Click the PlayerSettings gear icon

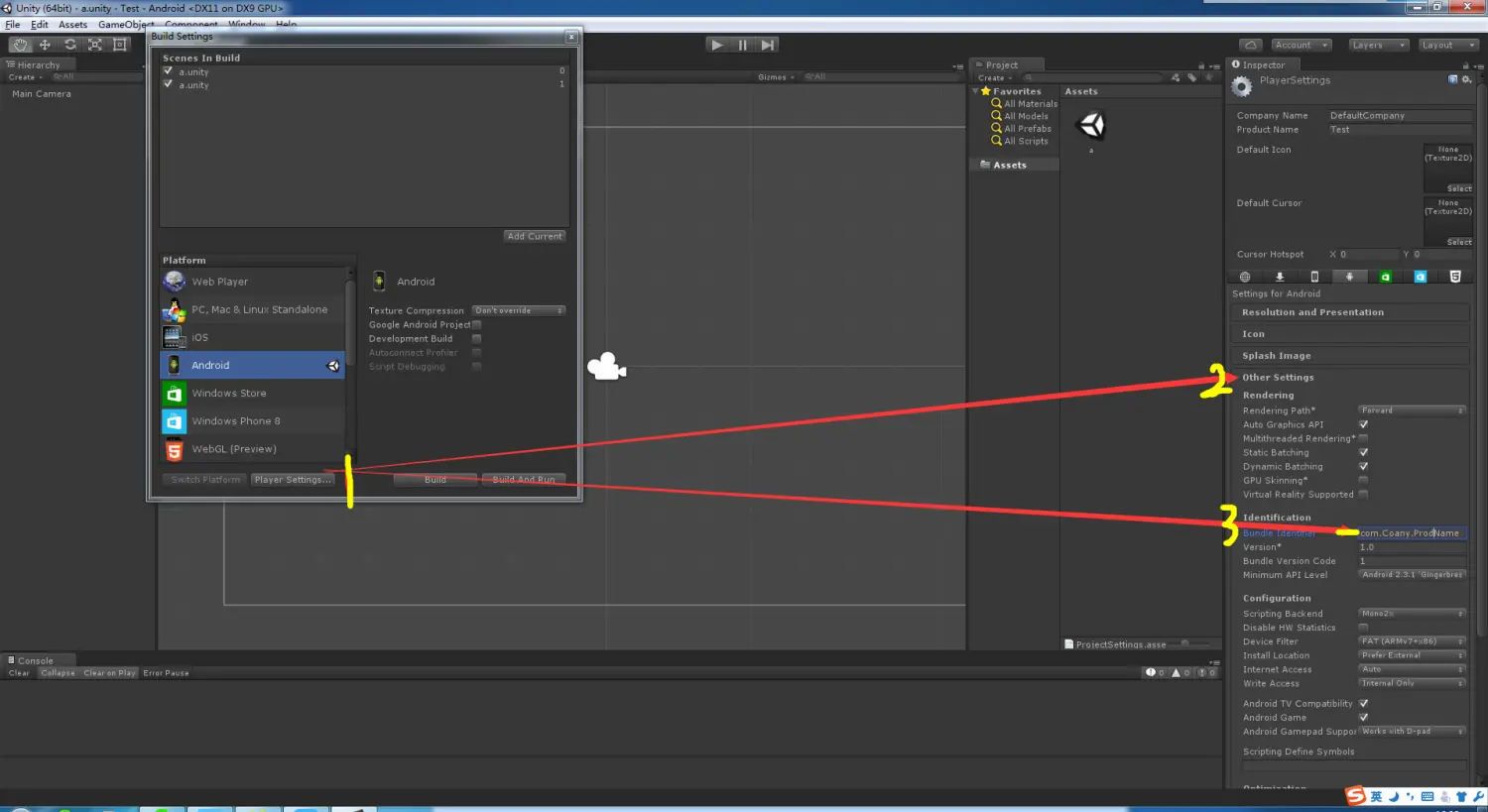pyautogui.click(x=1242, y=87)
